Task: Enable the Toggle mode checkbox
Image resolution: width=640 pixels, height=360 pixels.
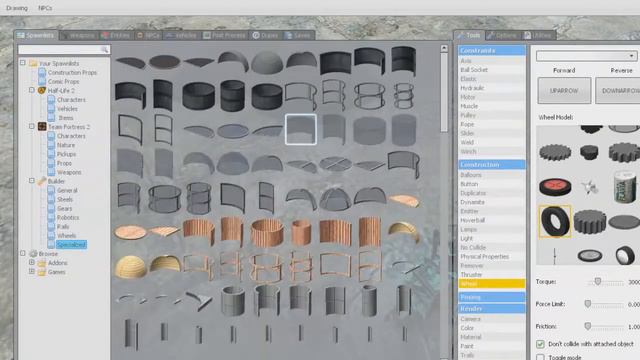Action: click(540, 357)
